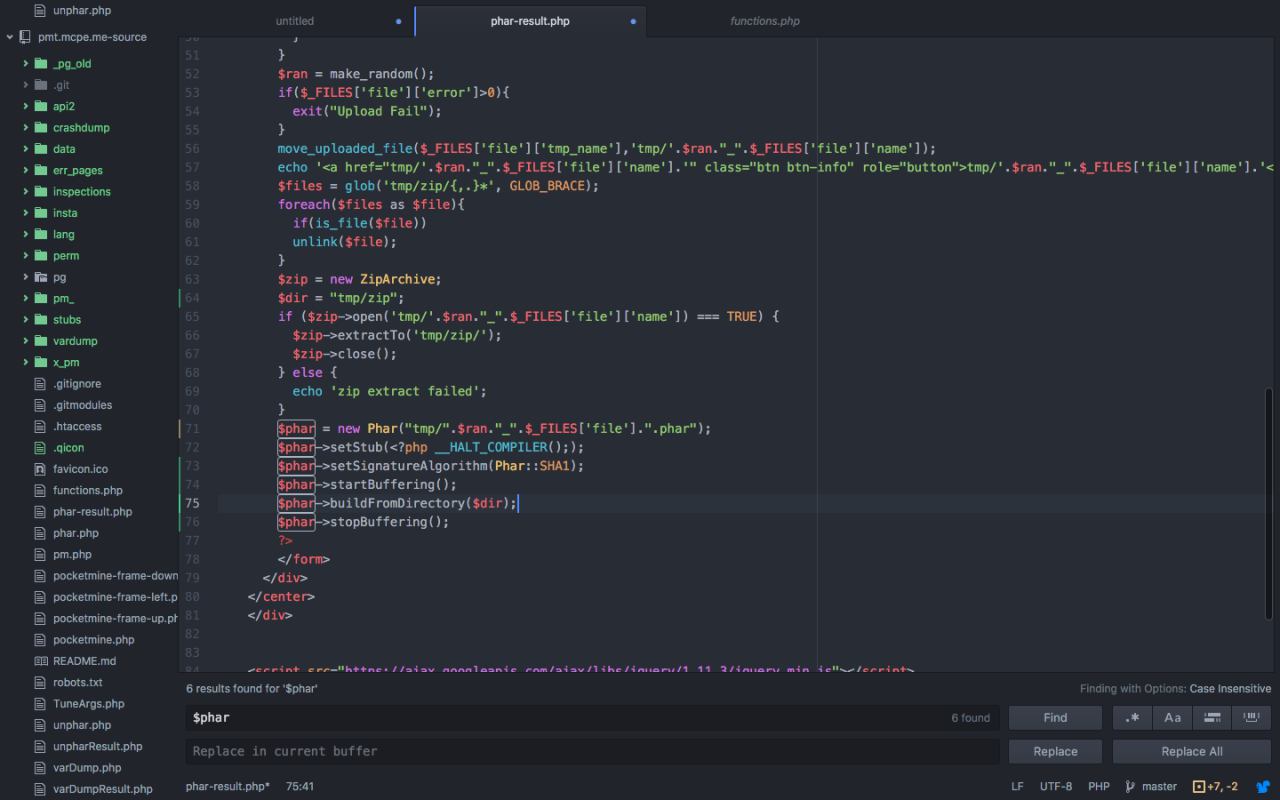Click the TuneArgs.php file icon
This screenshot has width=1280, height=800.
point(41,704)
